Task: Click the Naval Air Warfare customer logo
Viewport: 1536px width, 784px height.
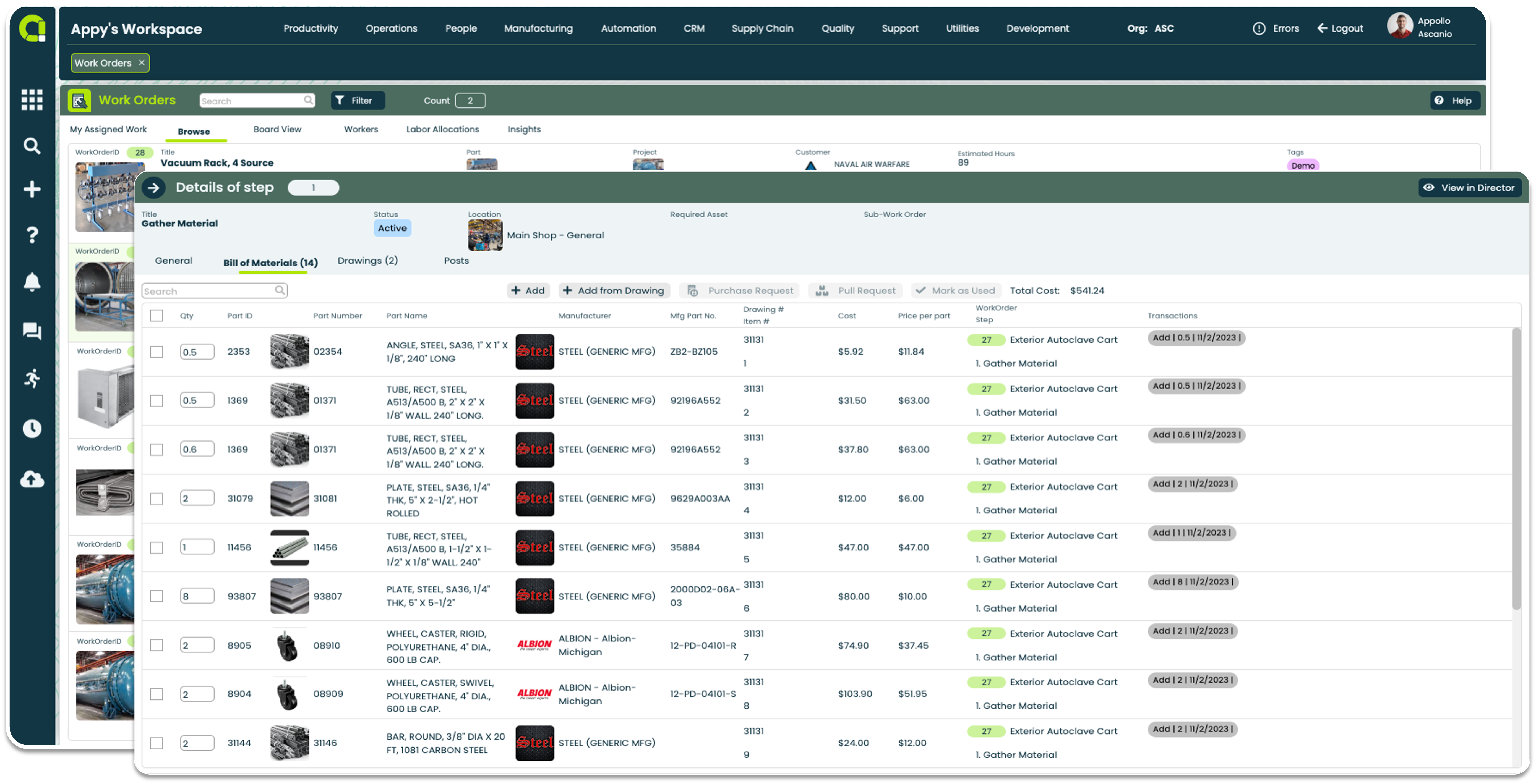Action: [810, 165]
